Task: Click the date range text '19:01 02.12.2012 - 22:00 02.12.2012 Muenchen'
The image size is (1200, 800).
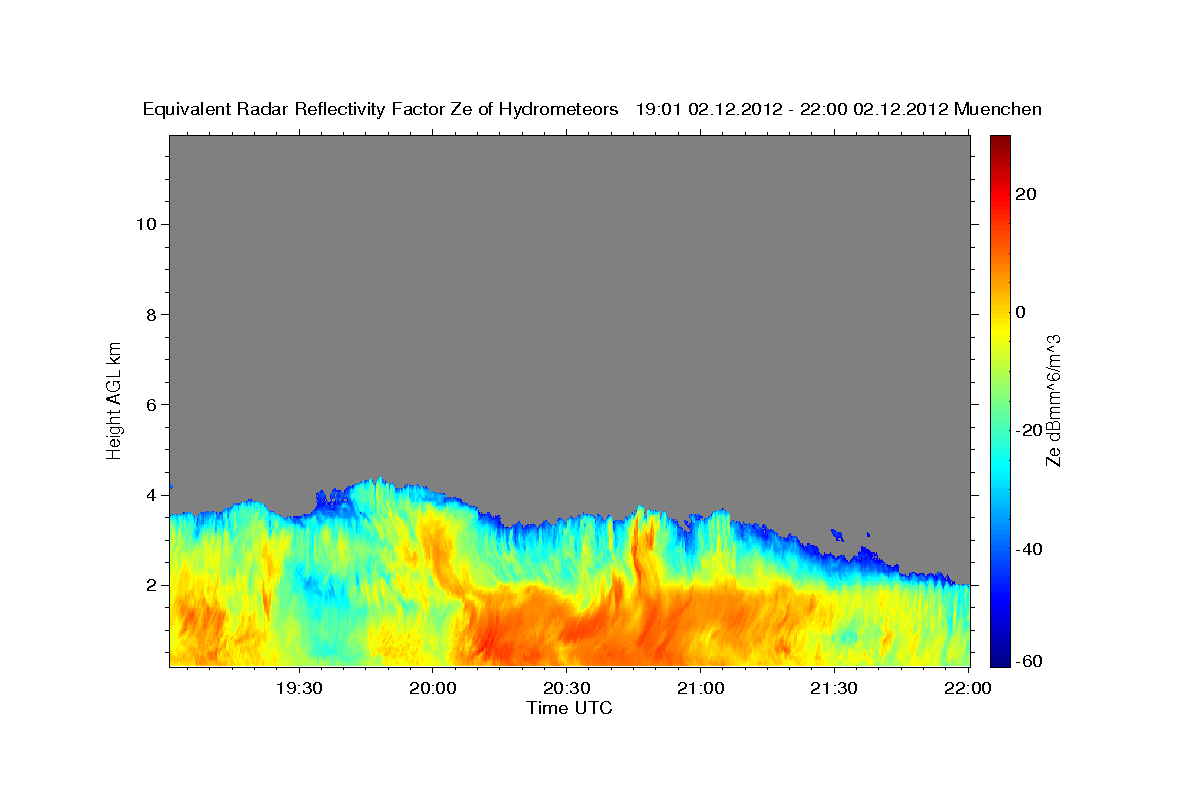Action: coord(839,110)
